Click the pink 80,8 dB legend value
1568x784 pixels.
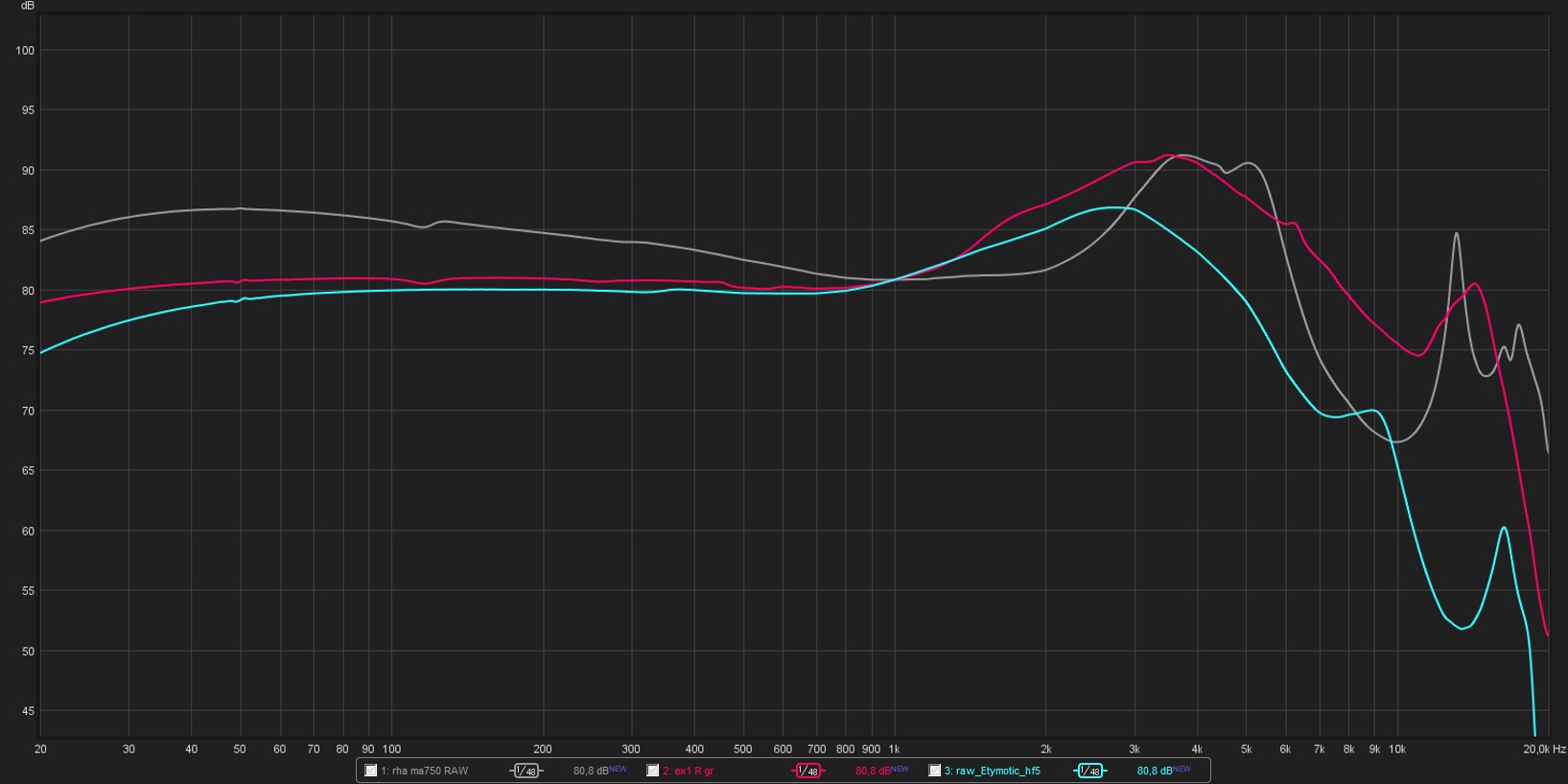click(872, 771)
